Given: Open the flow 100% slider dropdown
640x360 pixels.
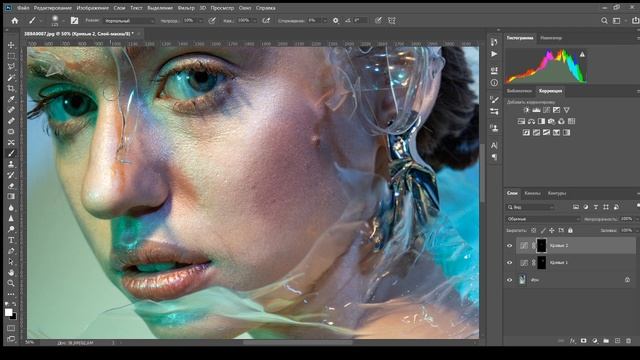Looking at the screenshot, I should pos(255,21).
